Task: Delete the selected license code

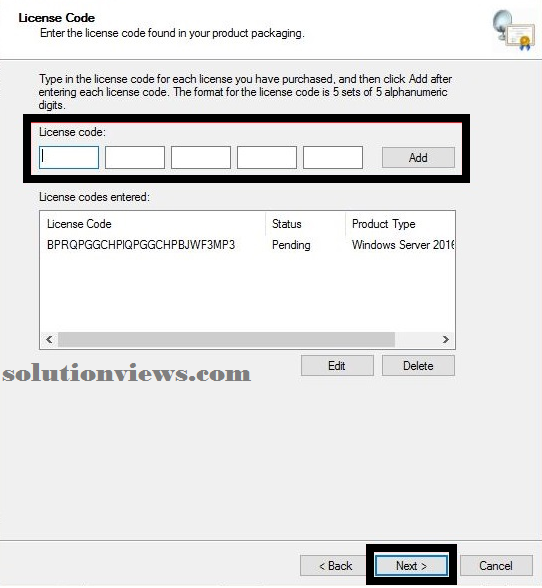Action: point(418,366)
